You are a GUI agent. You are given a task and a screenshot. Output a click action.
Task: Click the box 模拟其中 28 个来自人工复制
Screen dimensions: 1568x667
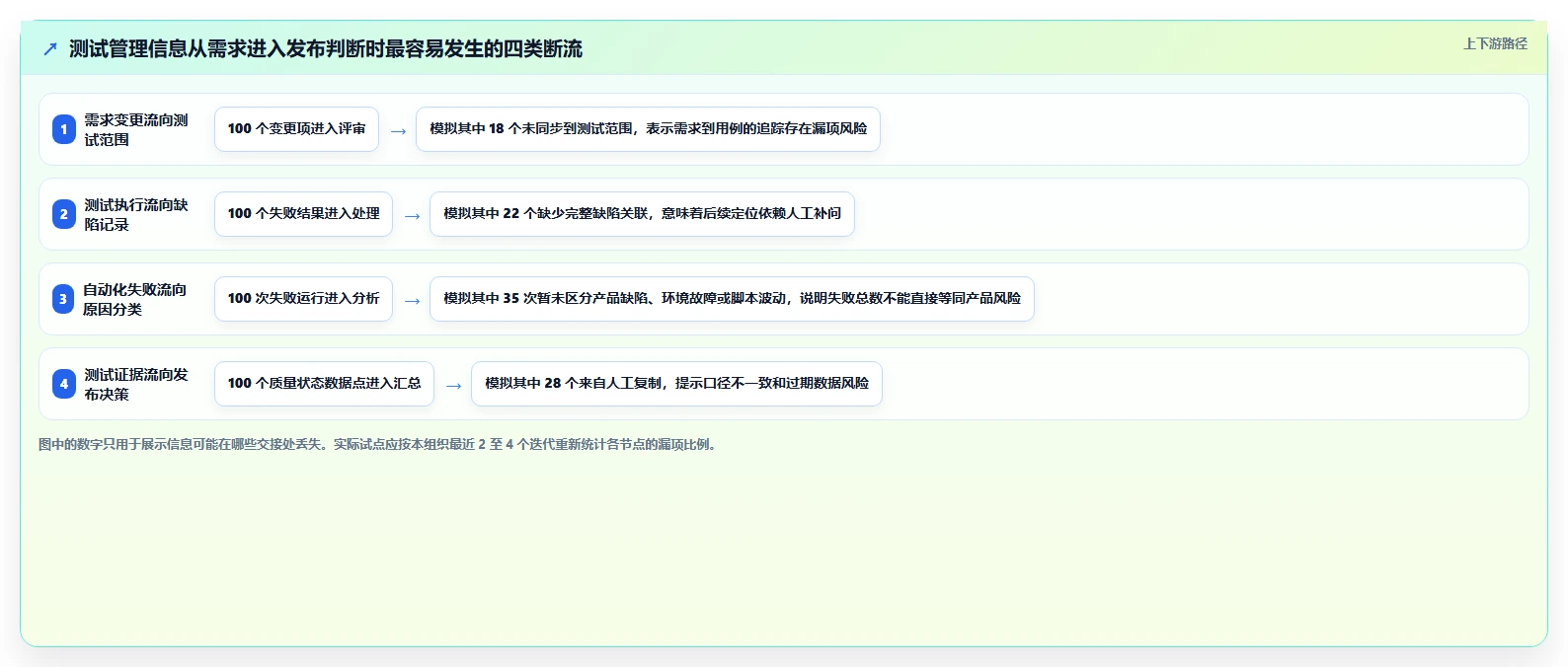(x=676, y=384)
